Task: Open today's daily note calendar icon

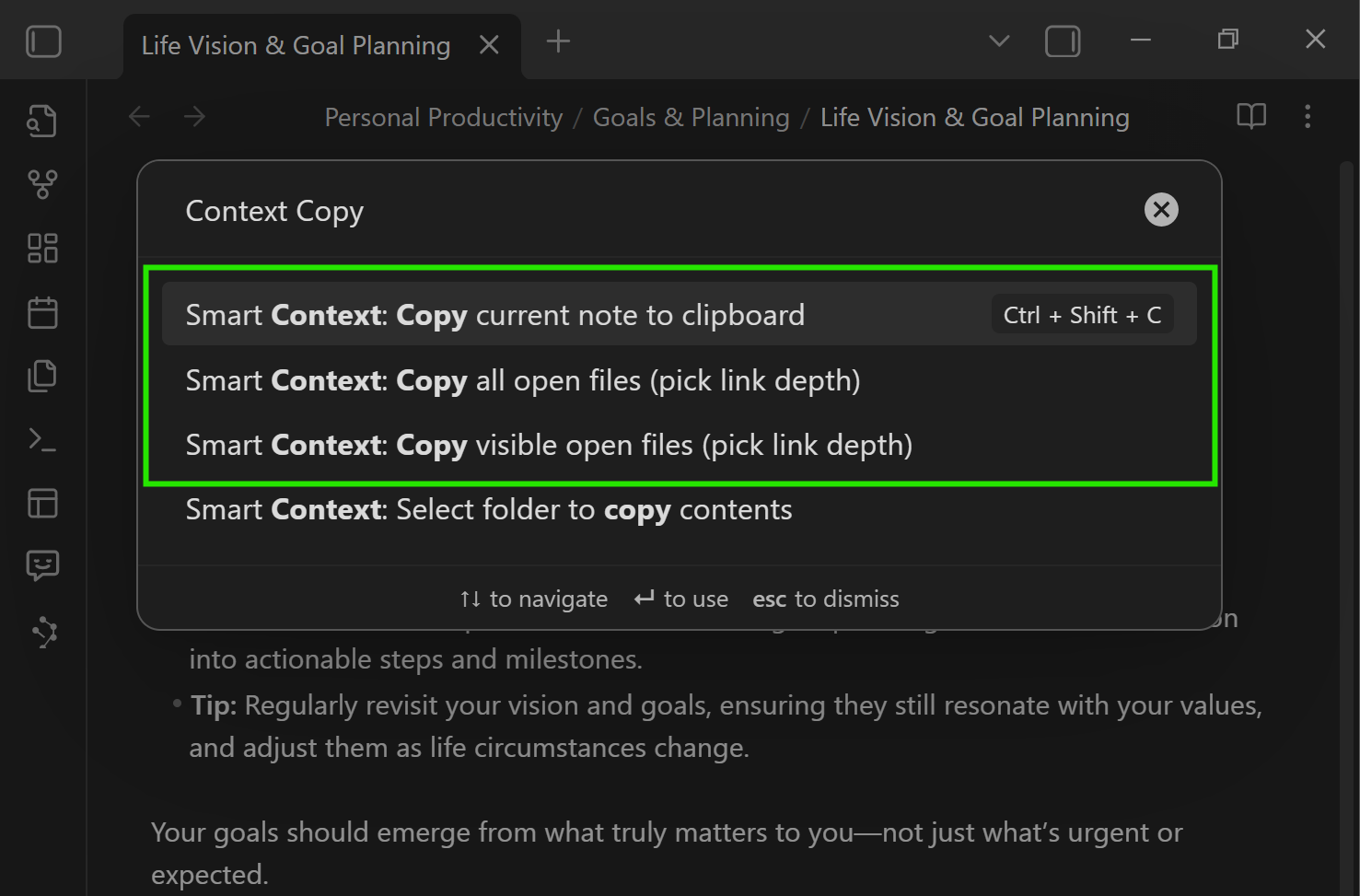Action: [41, 311]
